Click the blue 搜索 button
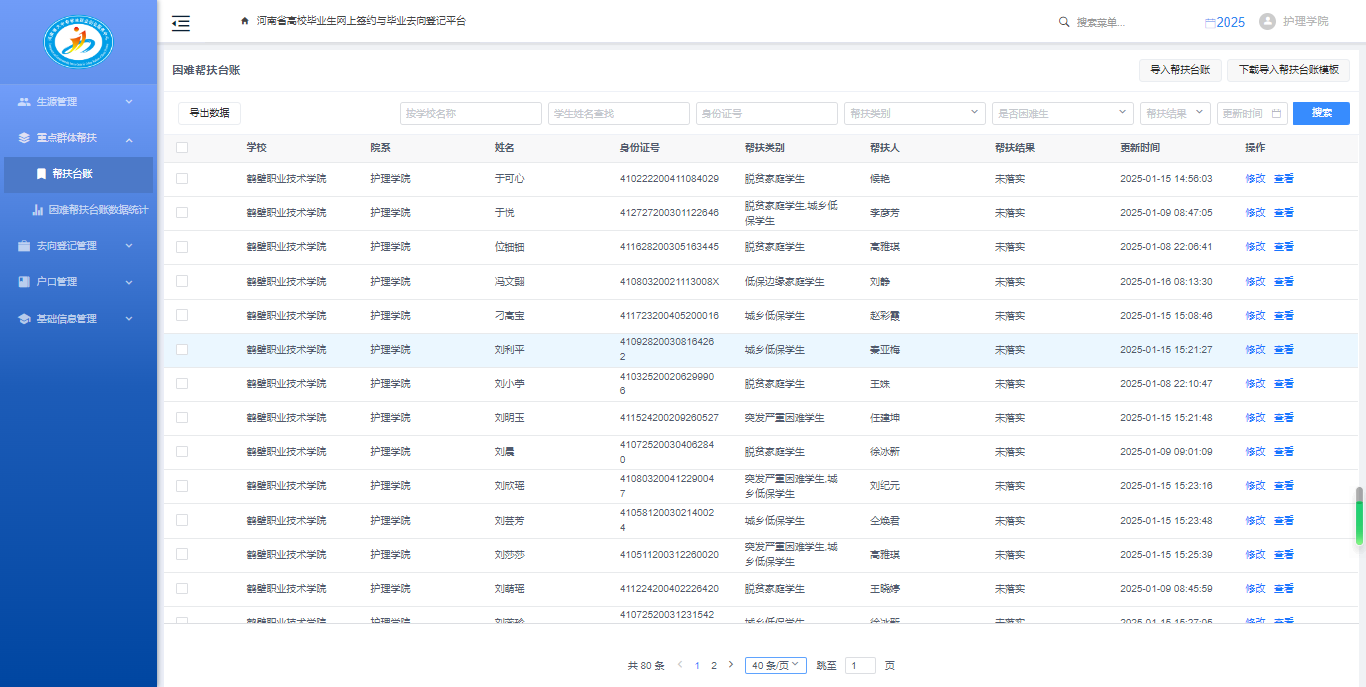The height and width of the screenshot is (687, 1366). pos(1320,114)
